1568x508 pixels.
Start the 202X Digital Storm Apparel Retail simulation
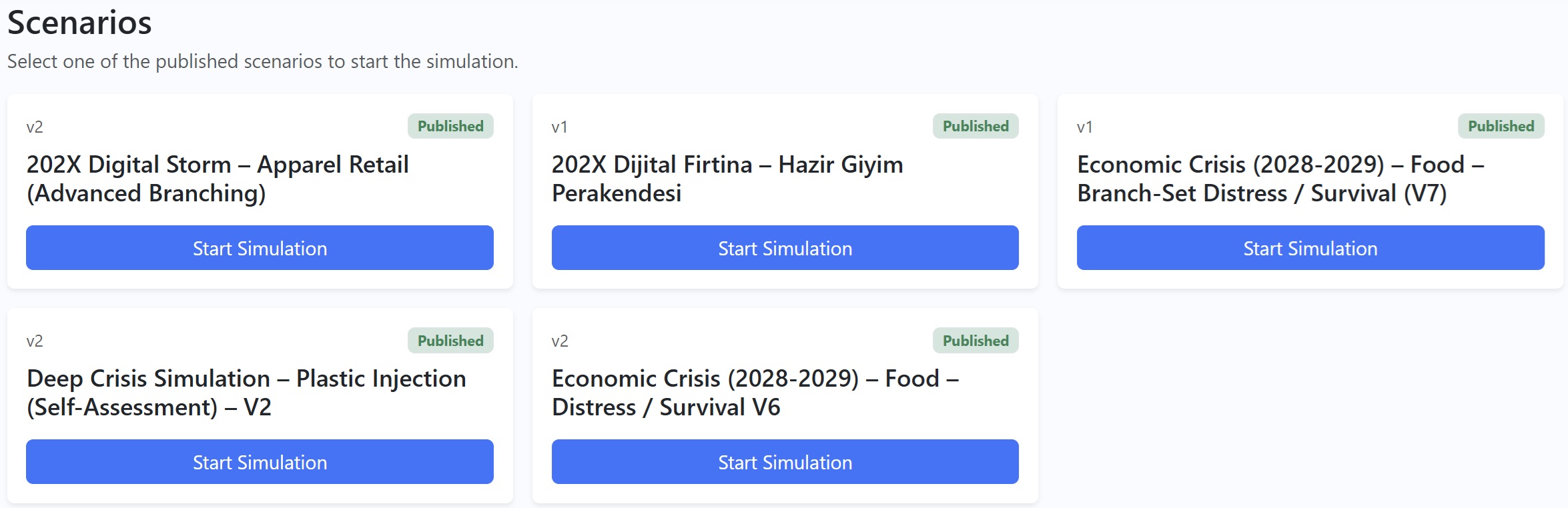coord(260,248)
